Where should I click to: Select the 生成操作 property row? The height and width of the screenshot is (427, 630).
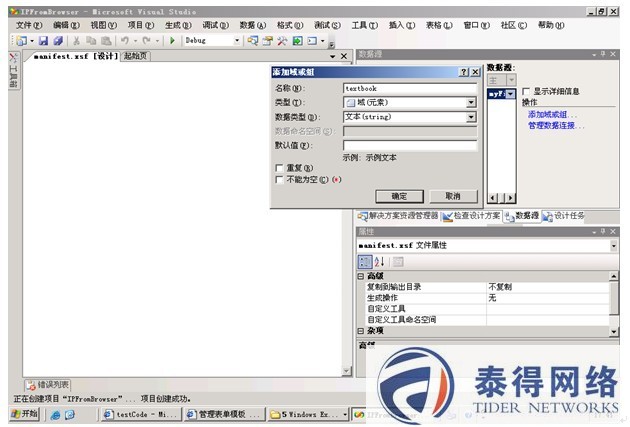tap(487, 298)
